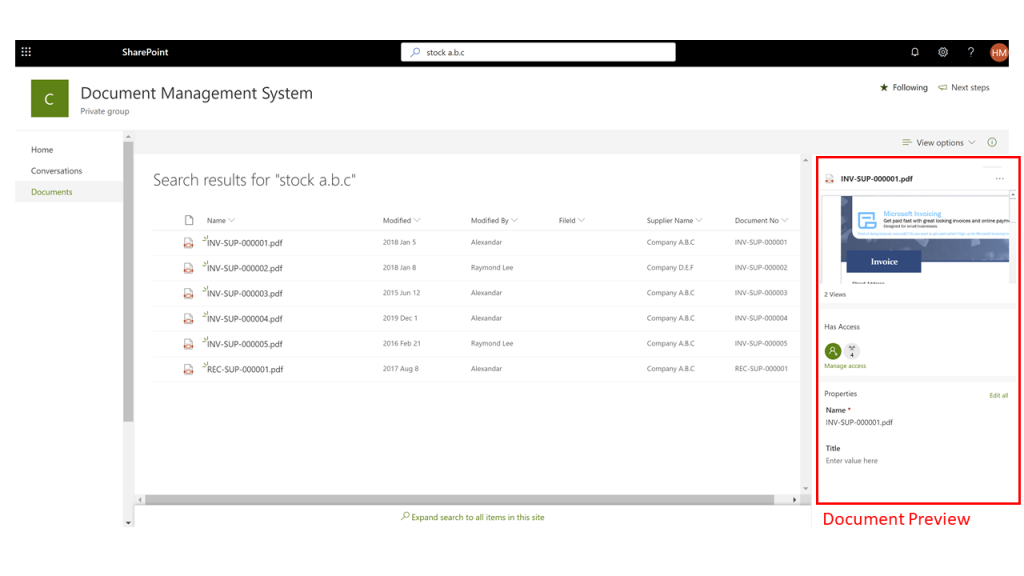This screenshot has height=576, width=1024.
Task: Open more options ellipsis in preview pane
Action: pos(999,179)
